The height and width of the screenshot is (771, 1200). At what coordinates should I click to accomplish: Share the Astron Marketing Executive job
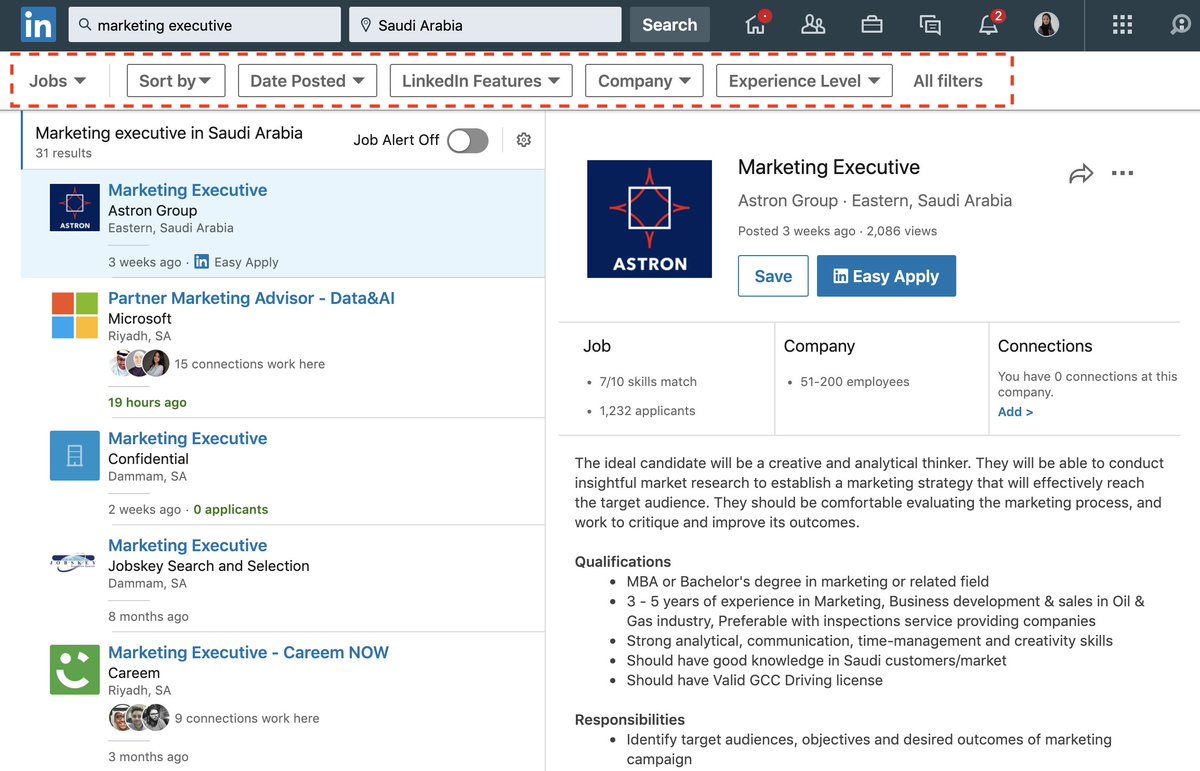pyautogui.click(x=1081, y=174)
